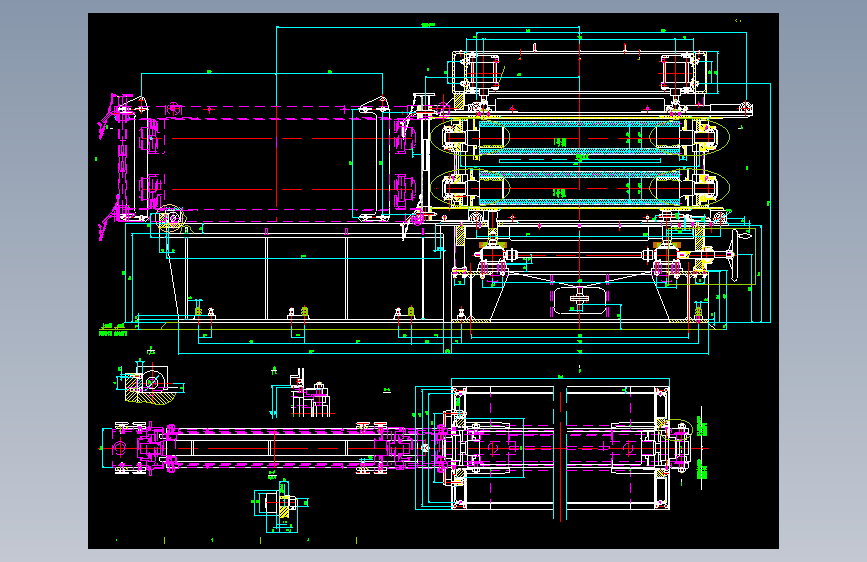The height and width of the screenshot is (562, 867).
Task: Select the small bracket detail view above plan view
Action: tap(302, 392)
